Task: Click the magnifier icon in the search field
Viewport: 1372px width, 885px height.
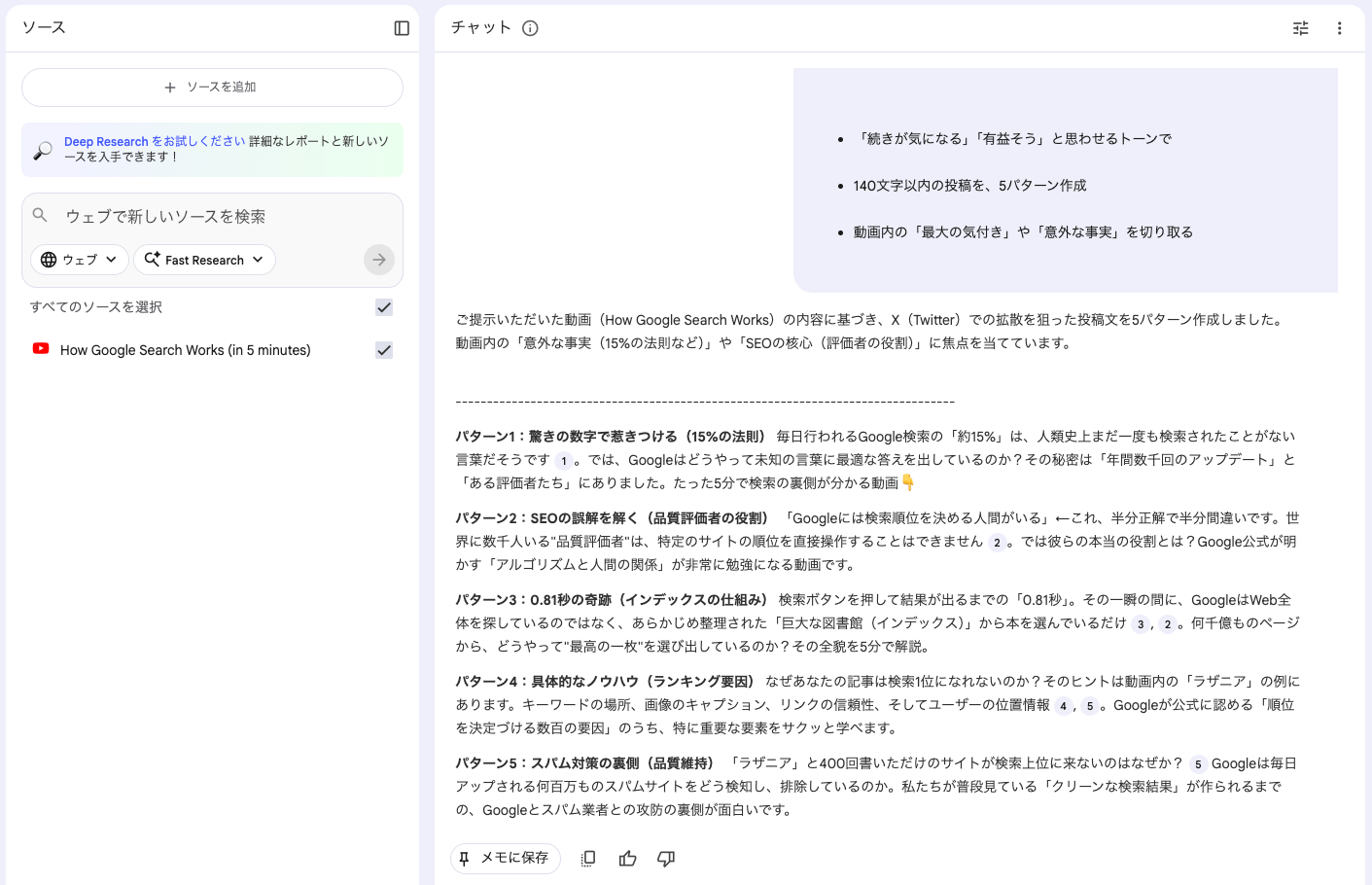Action: tap(40, 214)
